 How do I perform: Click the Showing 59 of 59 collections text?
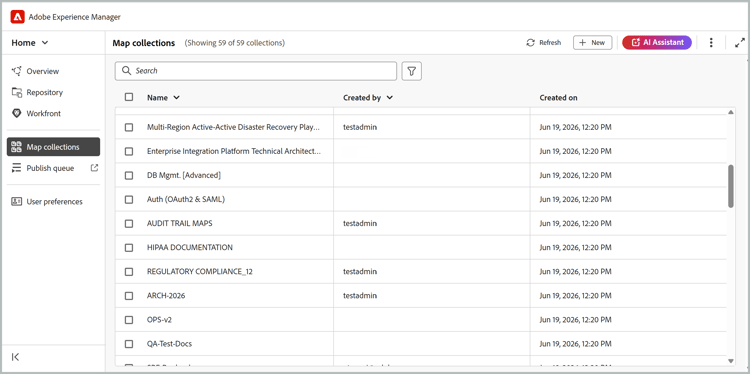tap(235, 43)
